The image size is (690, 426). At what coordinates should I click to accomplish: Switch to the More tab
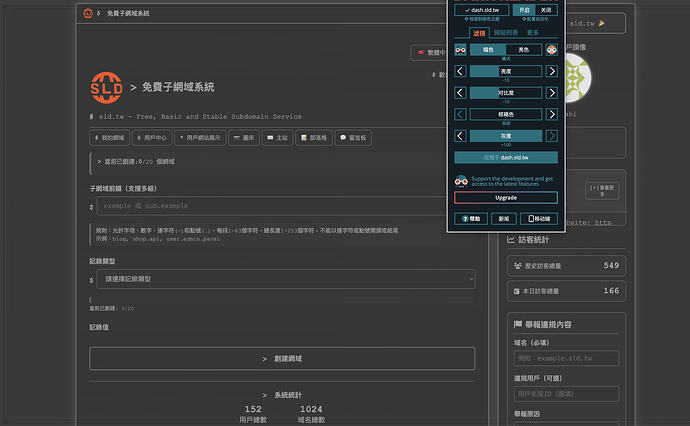532,33
